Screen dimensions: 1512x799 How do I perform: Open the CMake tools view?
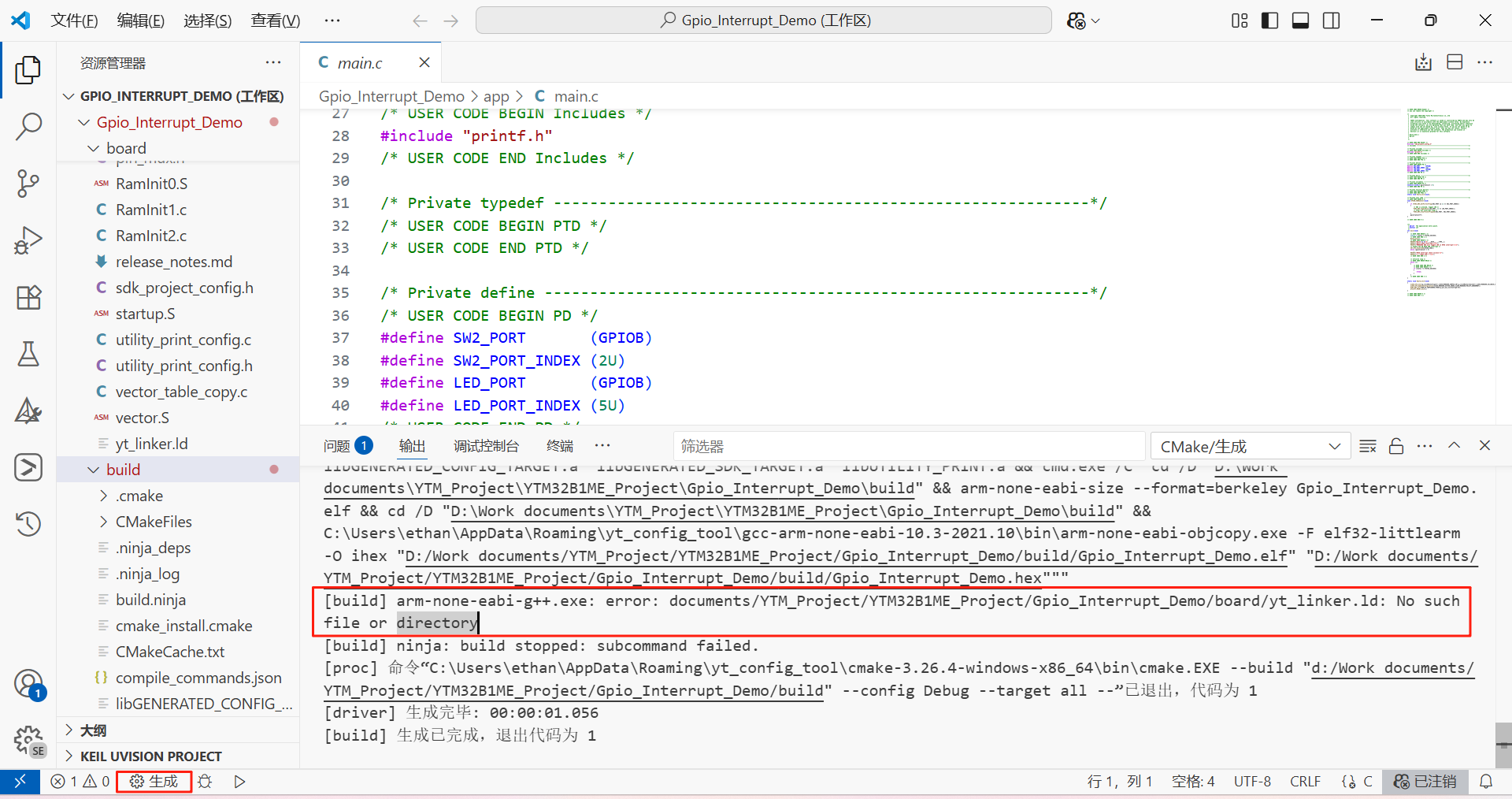pyautogui.click(x=28, y=411)
